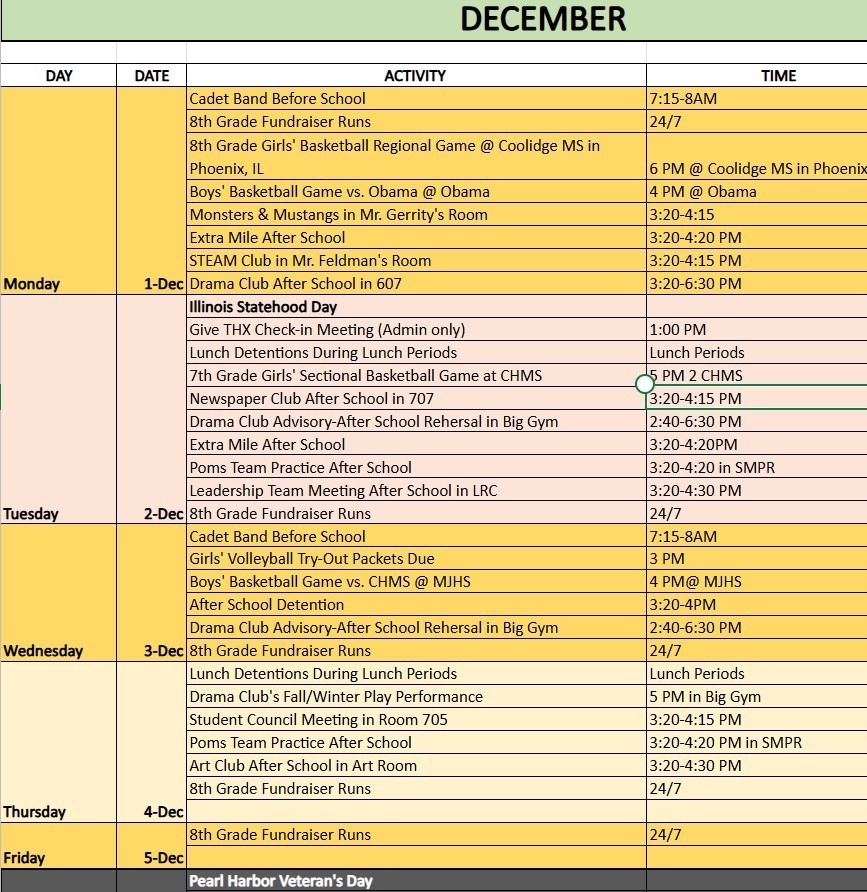Click the Art Club After School cell
This screenshot has height=892, width=867.
(x=415, y=766)
